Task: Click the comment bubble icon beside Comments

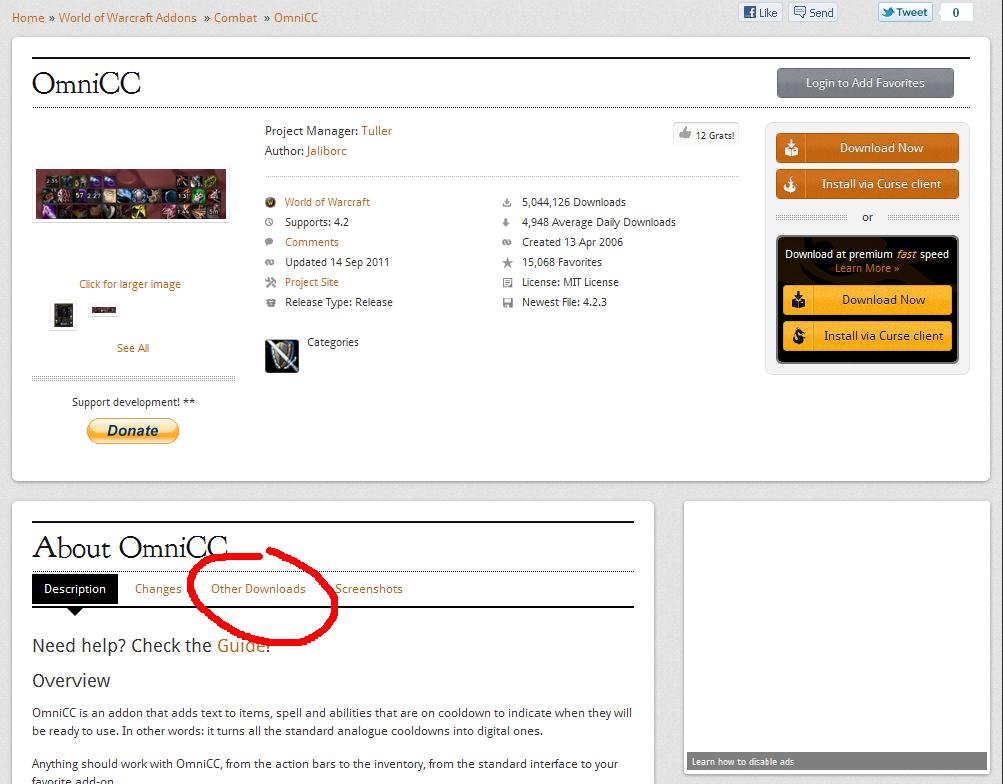Action: tap(270, 242)
